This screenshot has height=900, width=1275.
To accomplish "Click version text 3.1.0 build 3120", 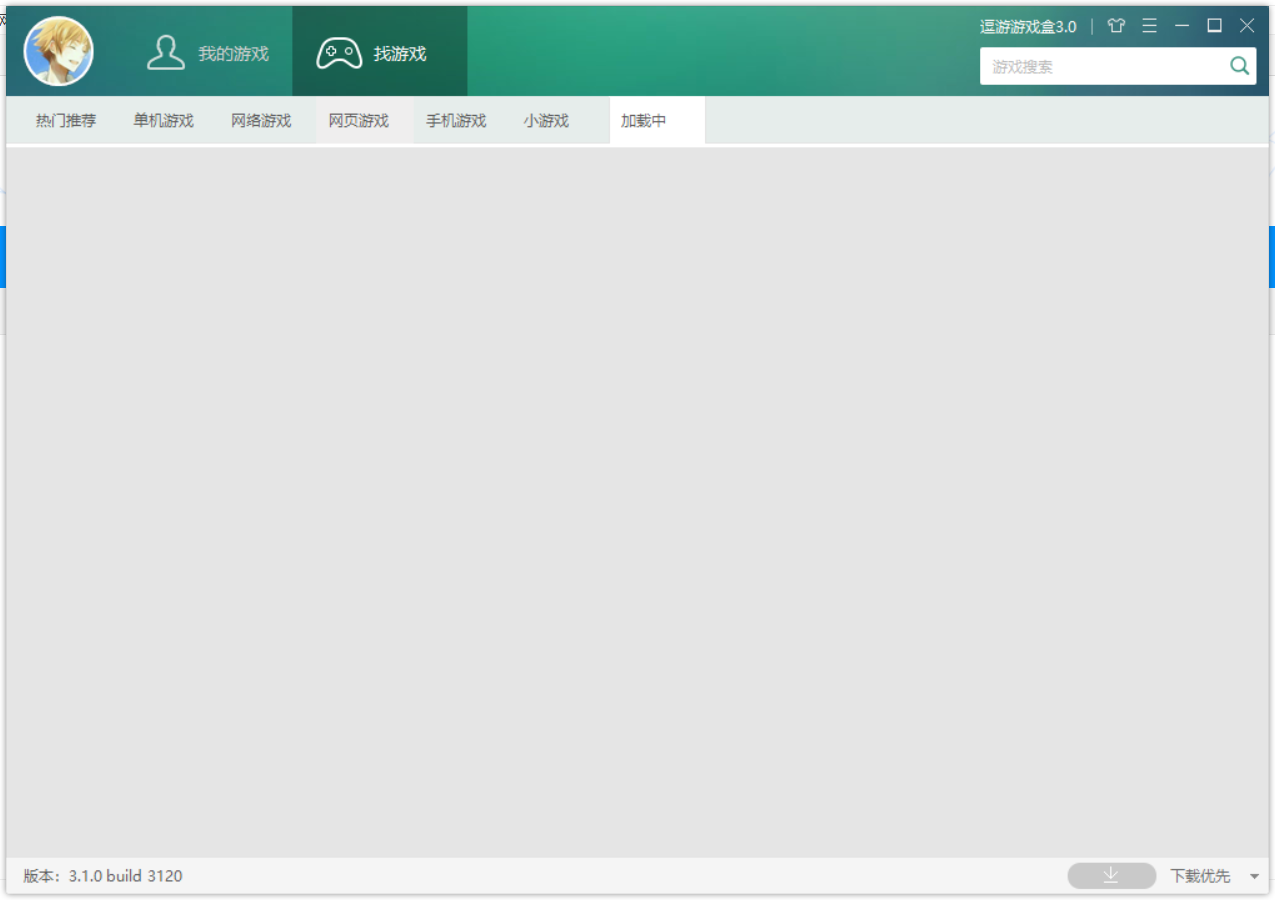I will (x=126, y=876).
